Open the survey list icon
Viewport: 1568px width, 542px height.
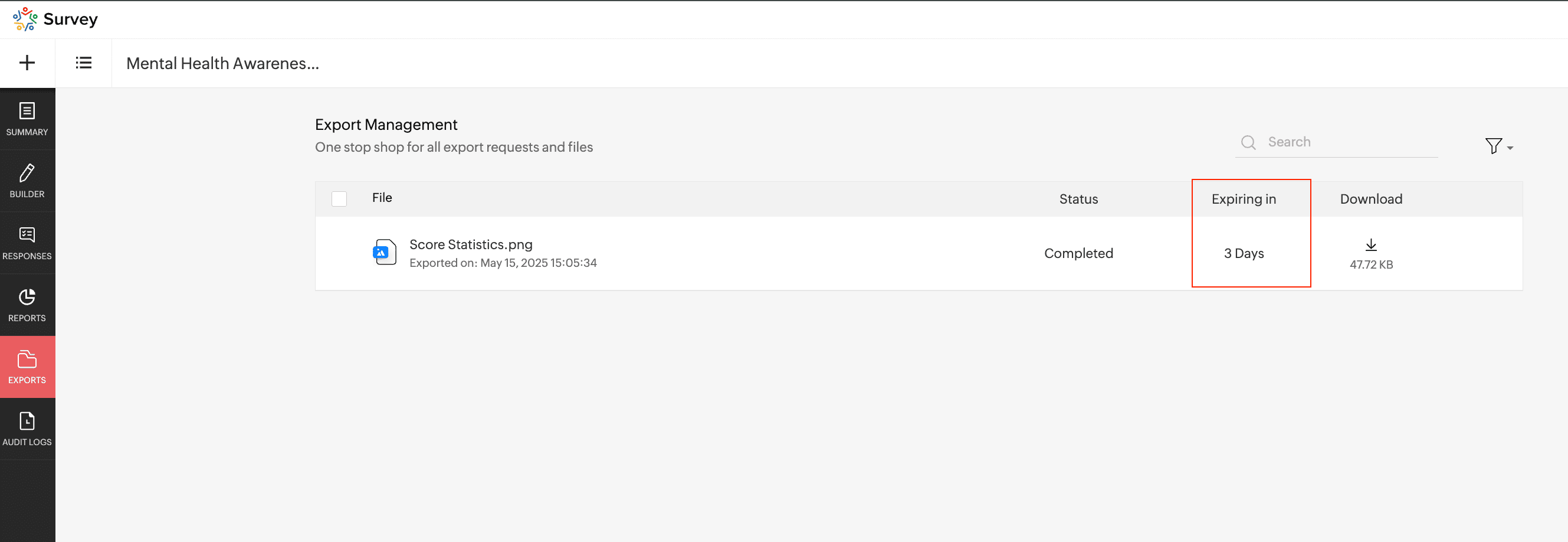tap(83, 63)
